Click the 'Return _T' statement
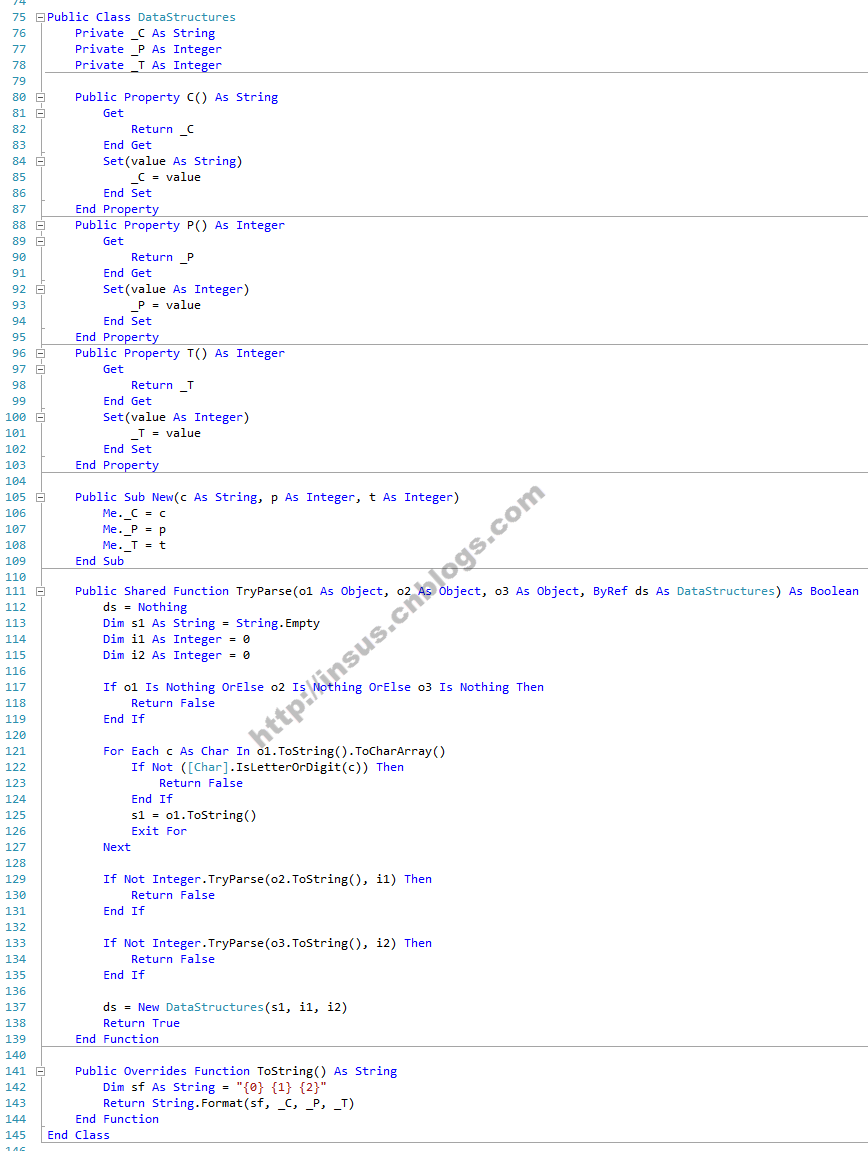Image resolution: width=868 pixels, height=1152 pixels. pyautogui.click(x=162, y=386)
